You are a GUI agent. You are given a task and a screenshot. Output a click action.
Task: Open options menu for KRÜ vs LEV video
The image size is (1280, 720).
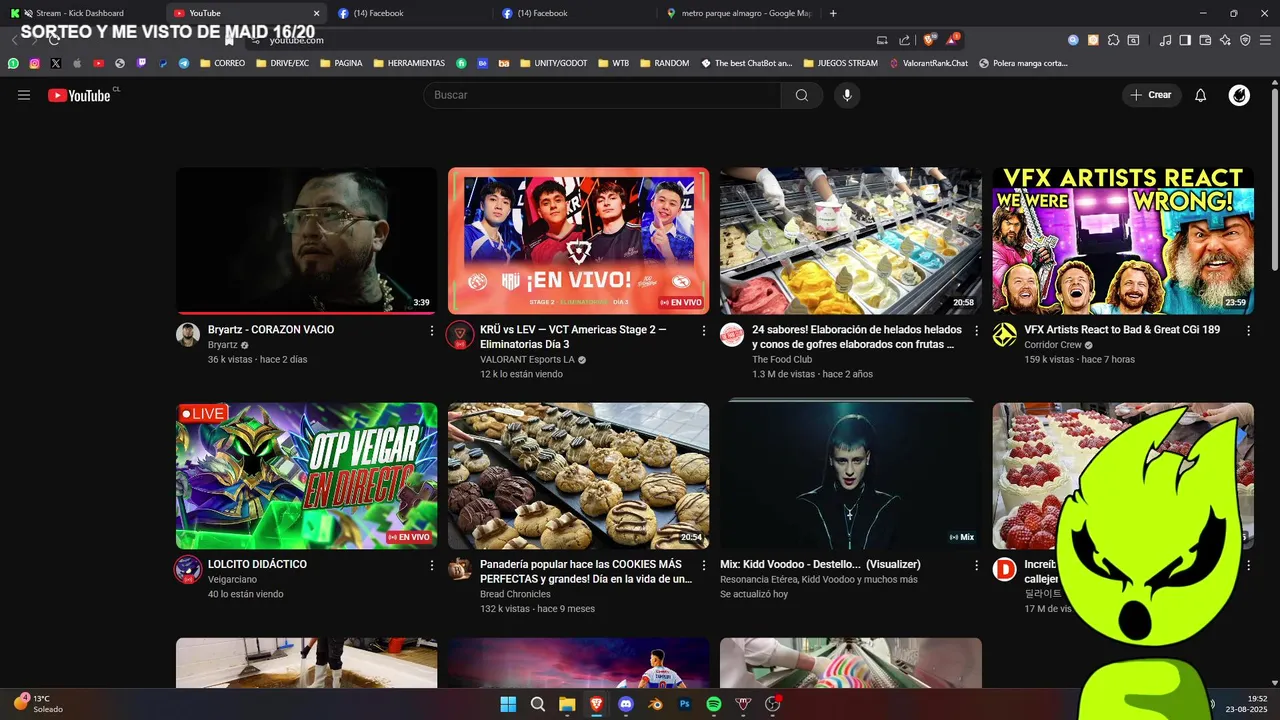tap(704, 330)
